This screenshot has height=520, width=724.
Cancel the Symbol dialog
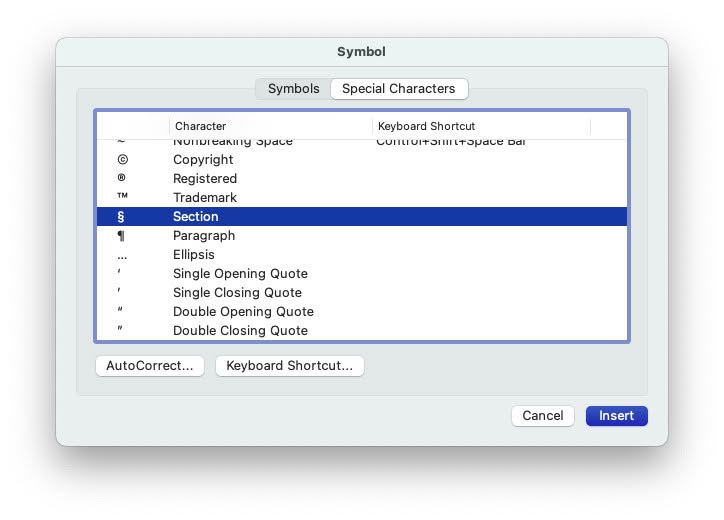click(x=543, y=416)
